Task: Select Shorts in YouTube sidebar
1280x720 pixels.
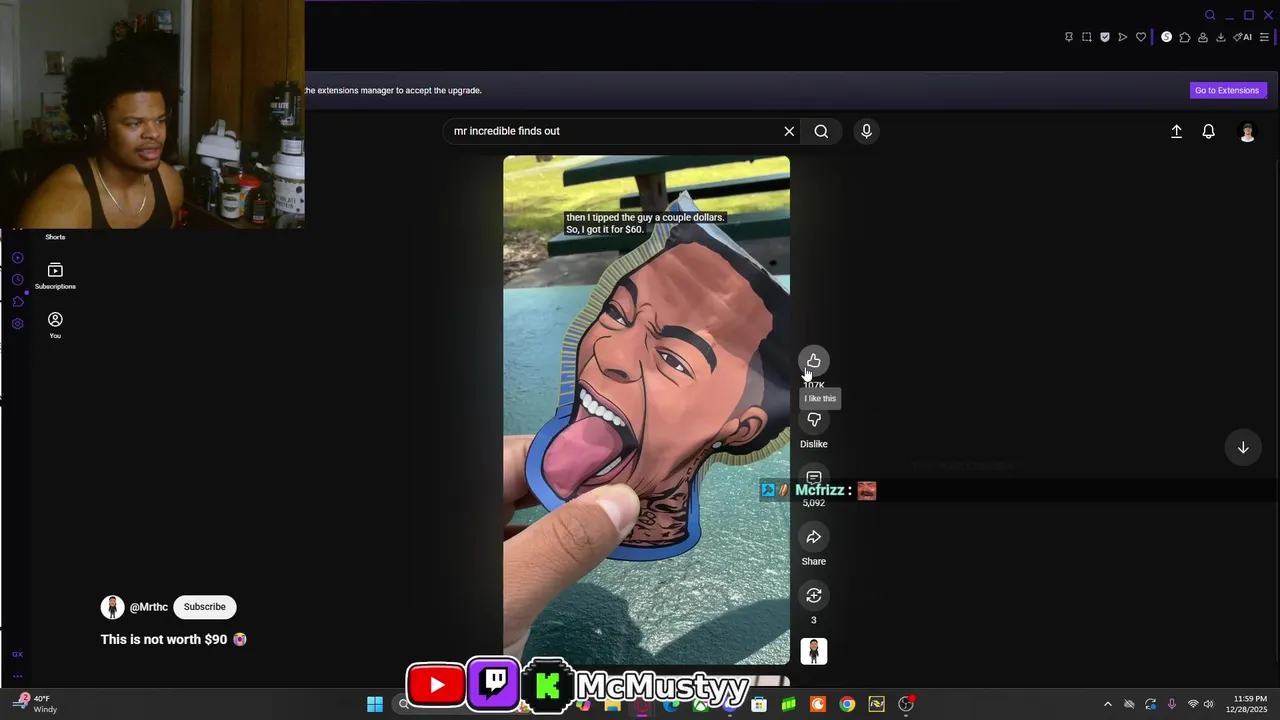Action: tap(55, 237)
